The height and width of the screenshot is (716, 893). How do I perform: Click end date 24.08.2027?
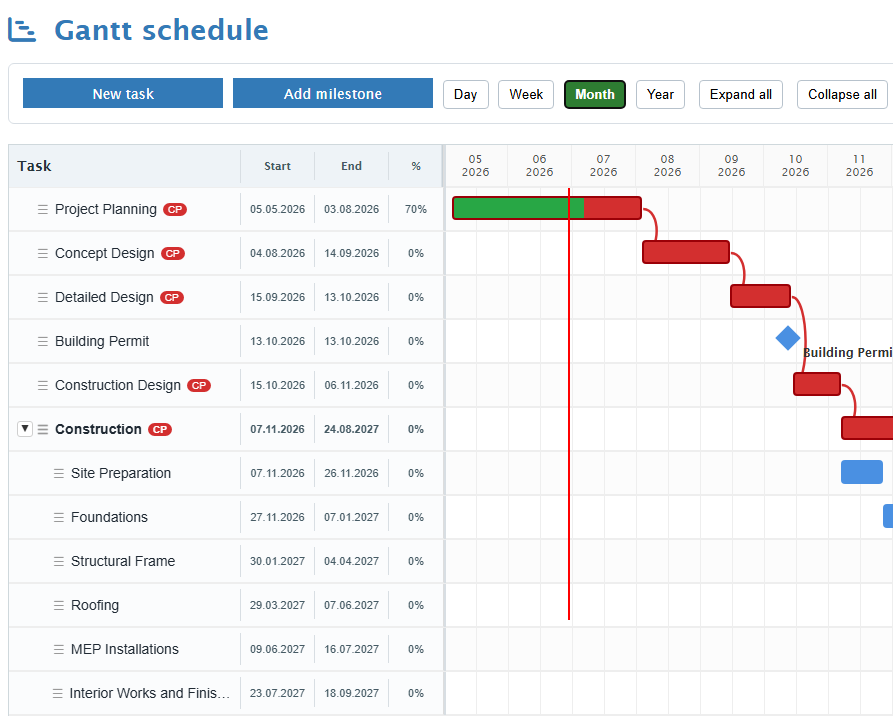click(x=351, y=429)
